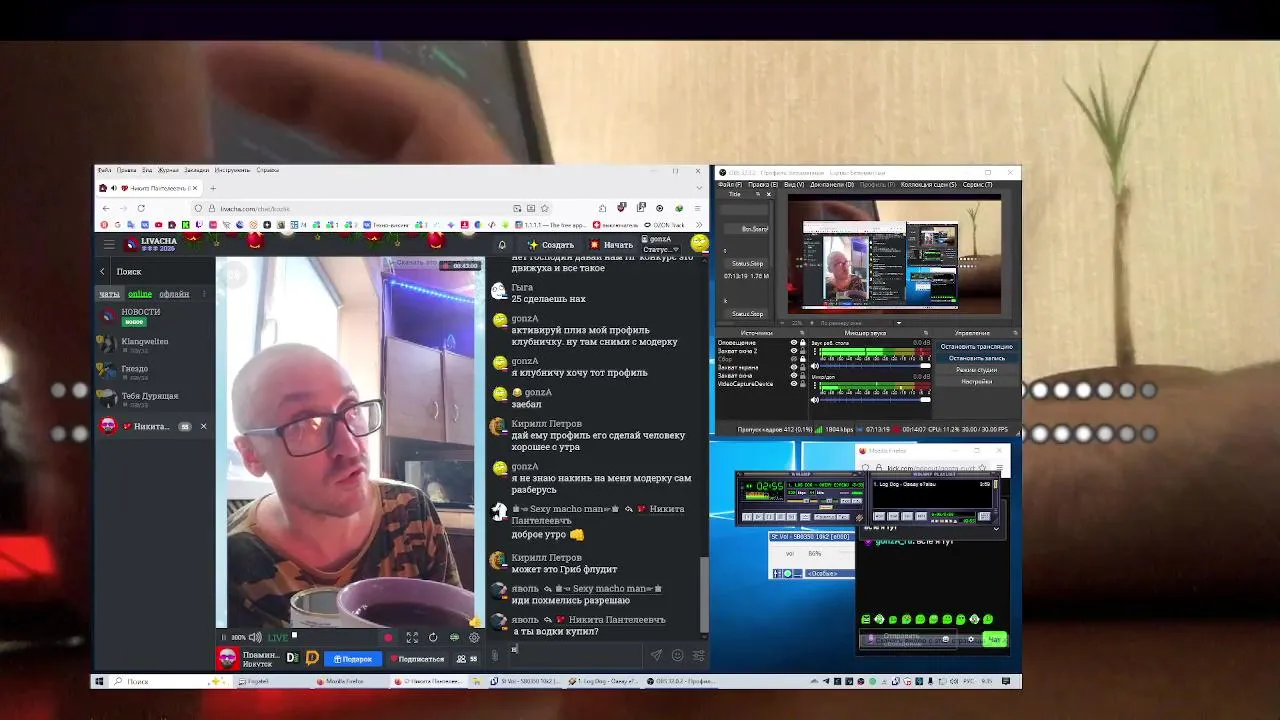
Task: Reload the page in Firefox
Action: coord(141,208)
